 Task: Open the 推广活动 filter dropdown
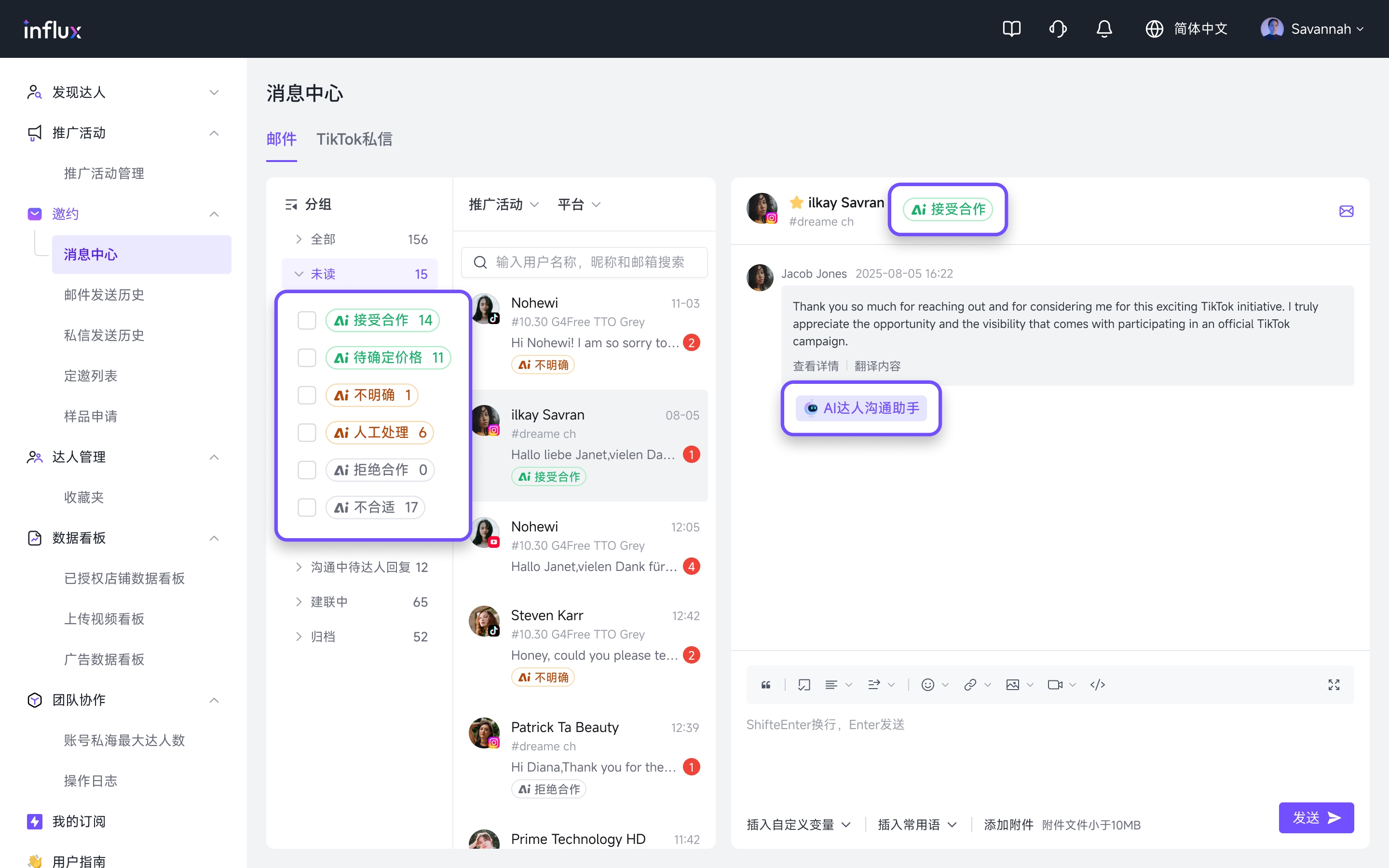504,204
